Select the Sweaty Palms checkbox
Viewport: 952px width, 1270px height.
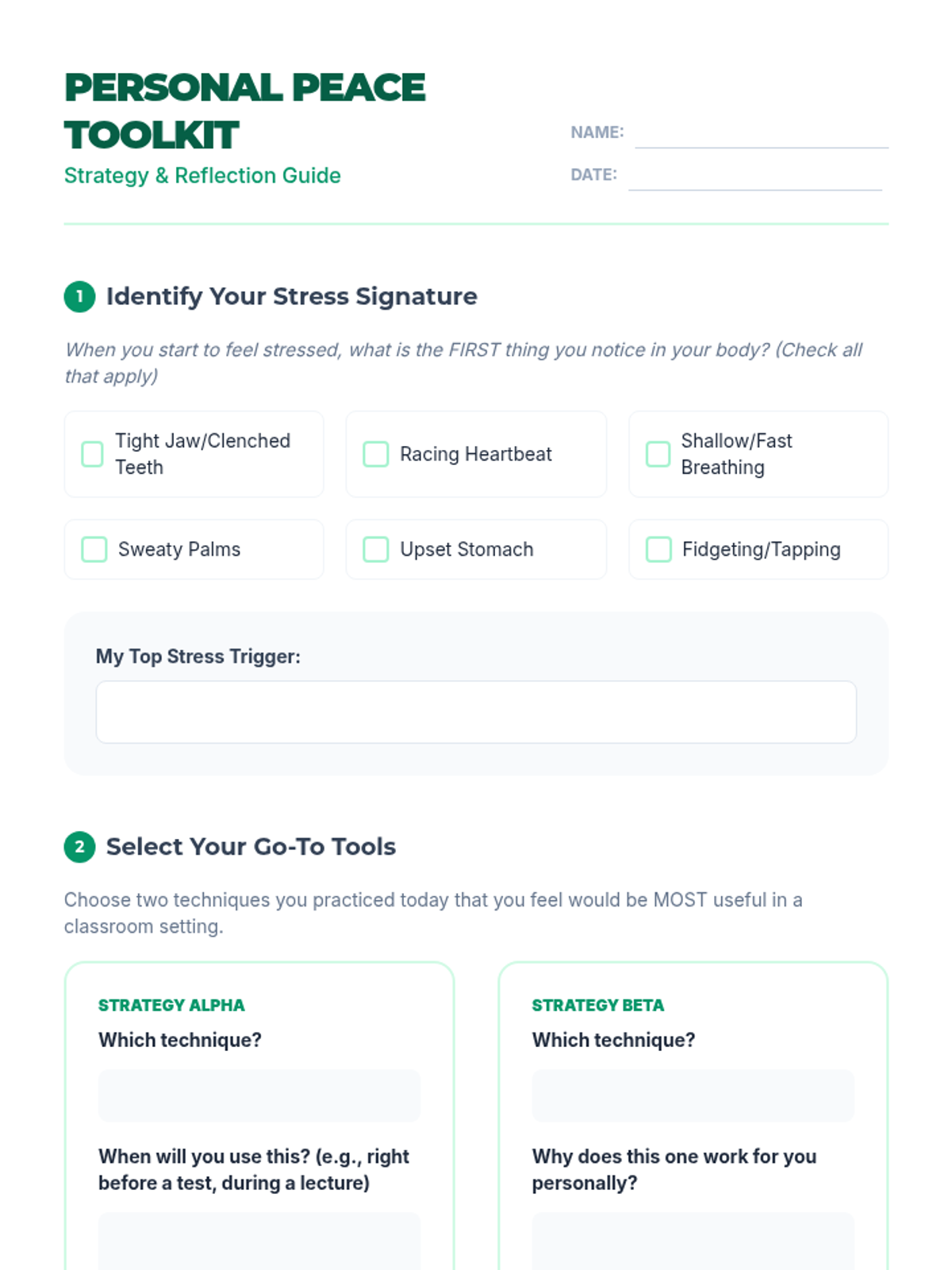point(94,549)
